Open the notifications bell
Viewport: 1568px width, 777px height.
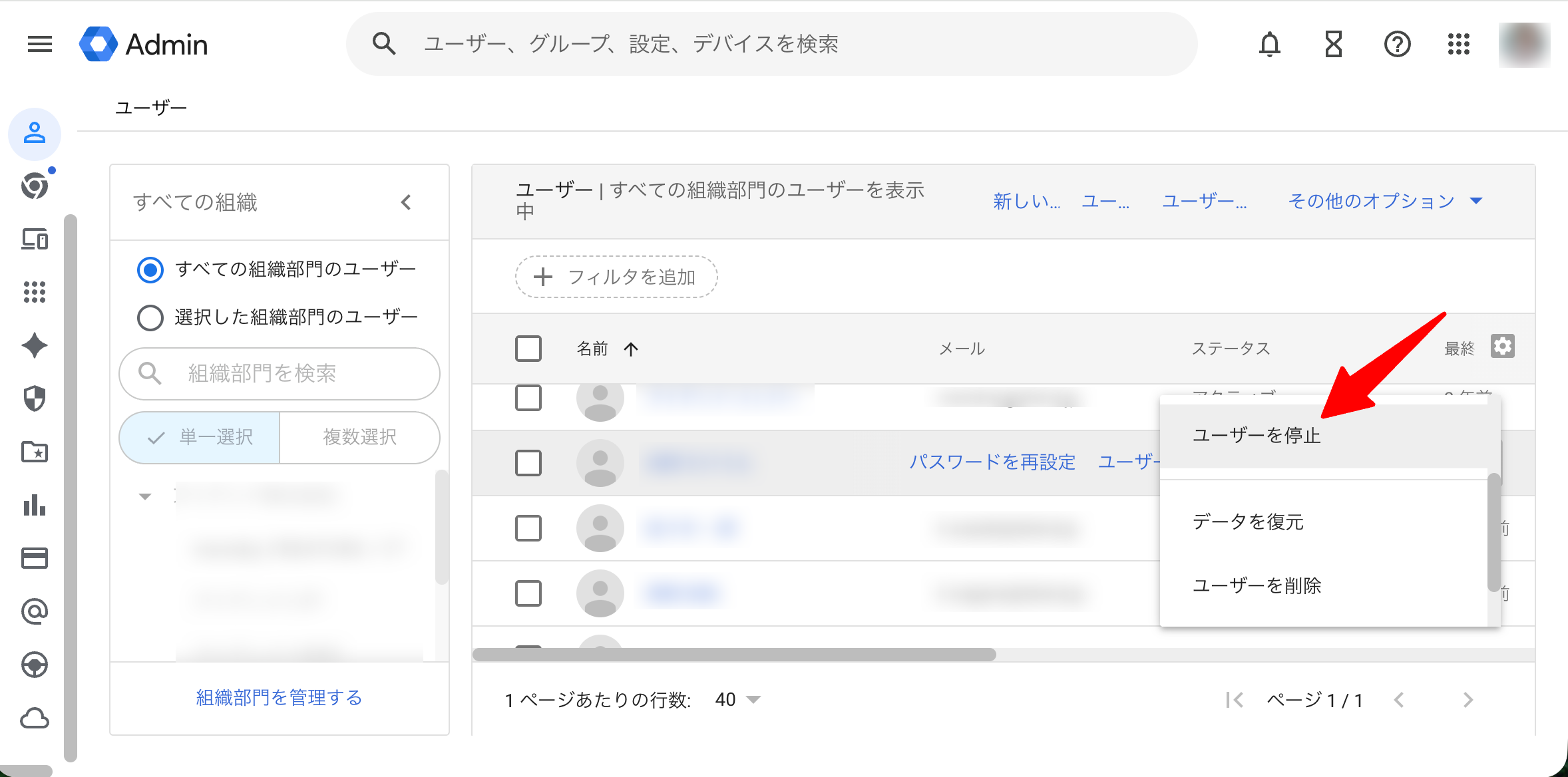click(x=1269, y=44)
